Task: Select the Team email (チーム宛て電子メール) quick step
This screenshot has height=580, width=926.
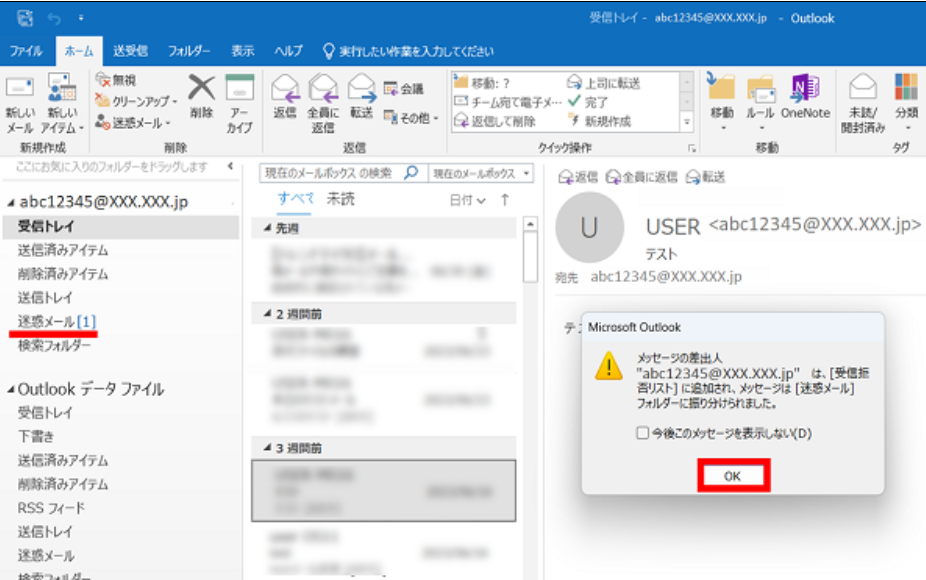Action: click(x=508, y=102)
